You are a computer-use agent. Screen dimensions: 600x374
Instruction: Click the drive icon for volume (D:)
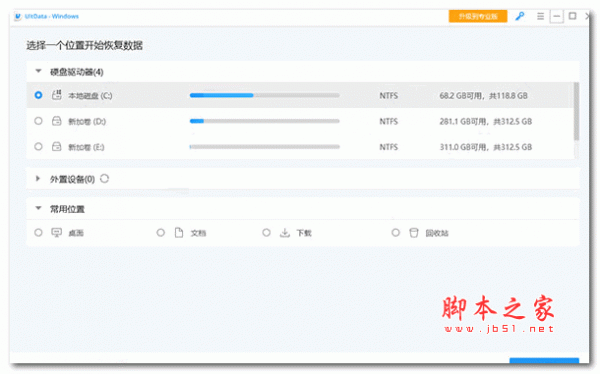tap(57, 121)
